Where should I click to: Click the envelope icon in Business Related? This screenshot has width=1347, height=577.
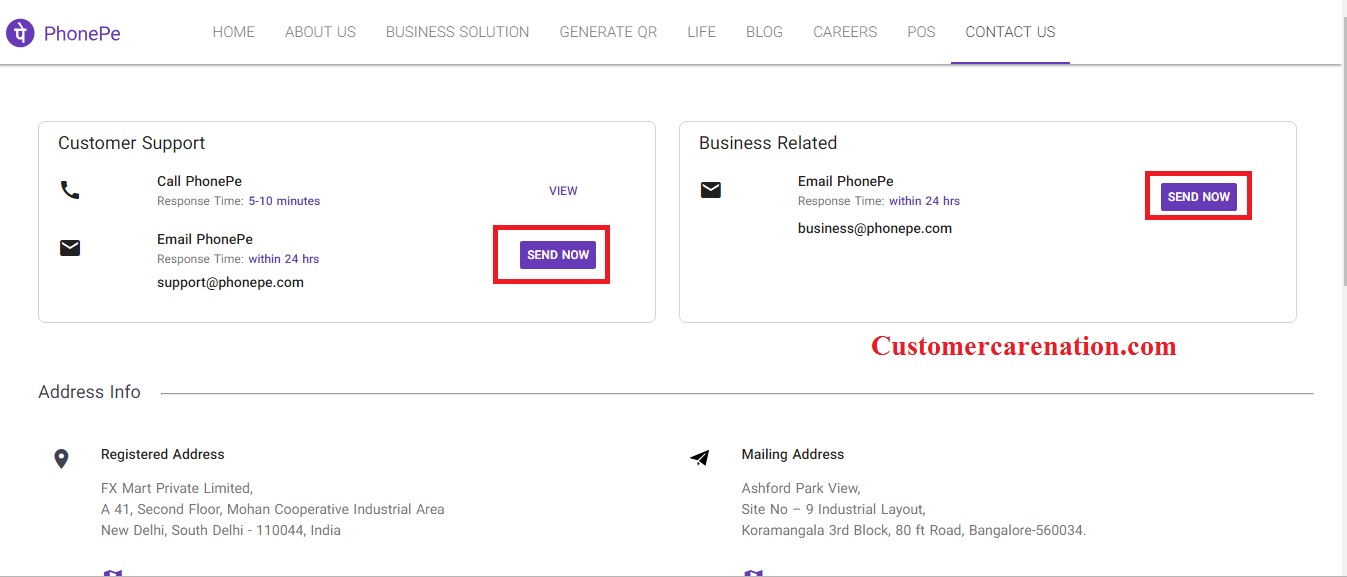pos(711,190)
